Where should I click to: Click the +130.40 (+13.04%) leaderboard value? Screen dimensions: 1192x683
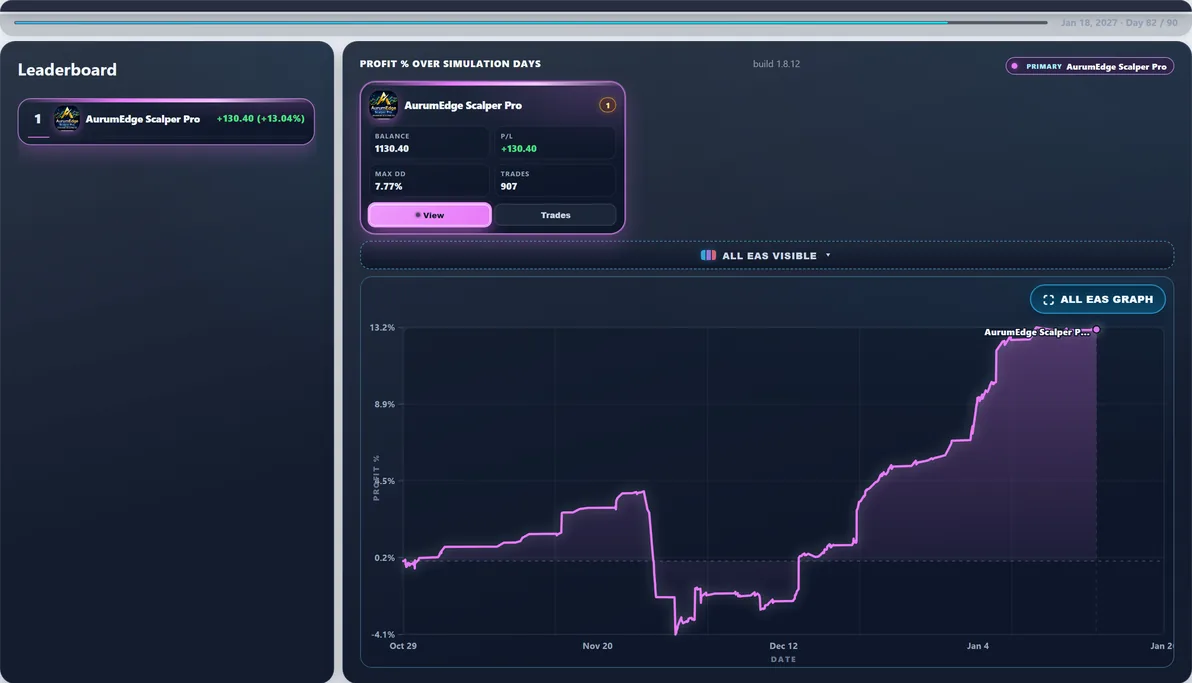click(x=260, y=119)
